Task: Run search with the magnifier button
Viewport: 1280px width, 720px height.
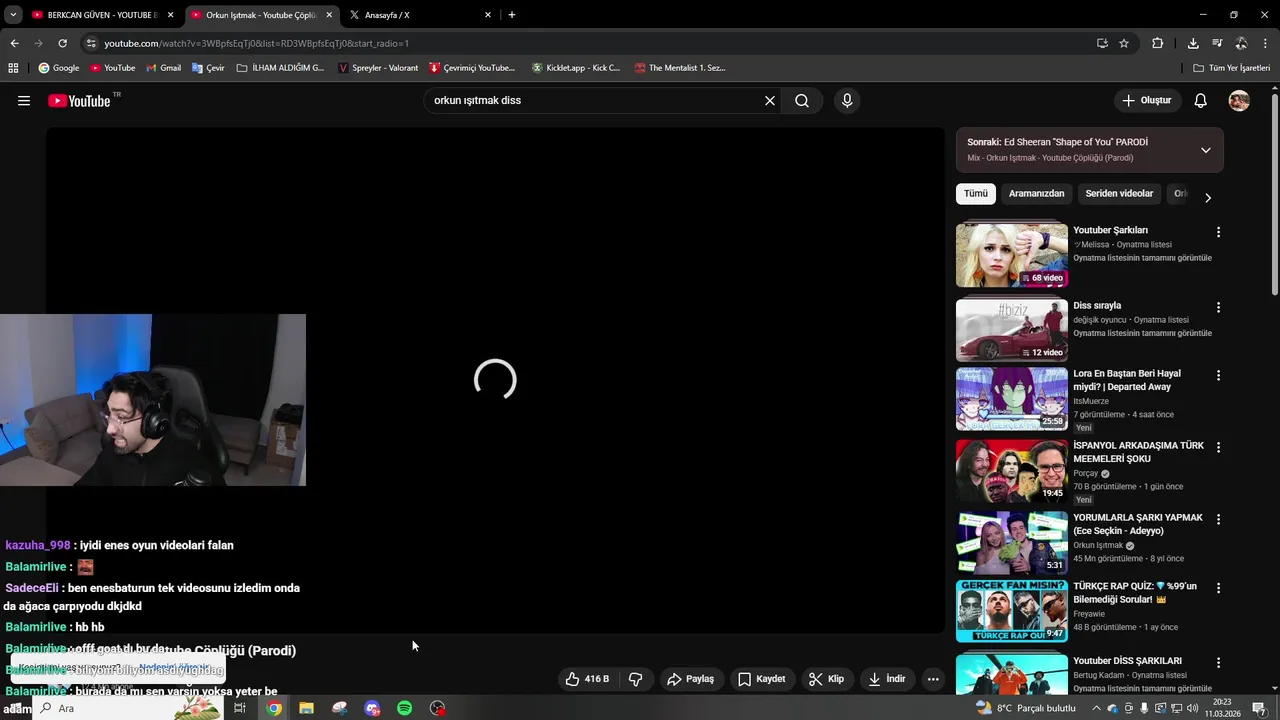Action: (x=802, y=100)
